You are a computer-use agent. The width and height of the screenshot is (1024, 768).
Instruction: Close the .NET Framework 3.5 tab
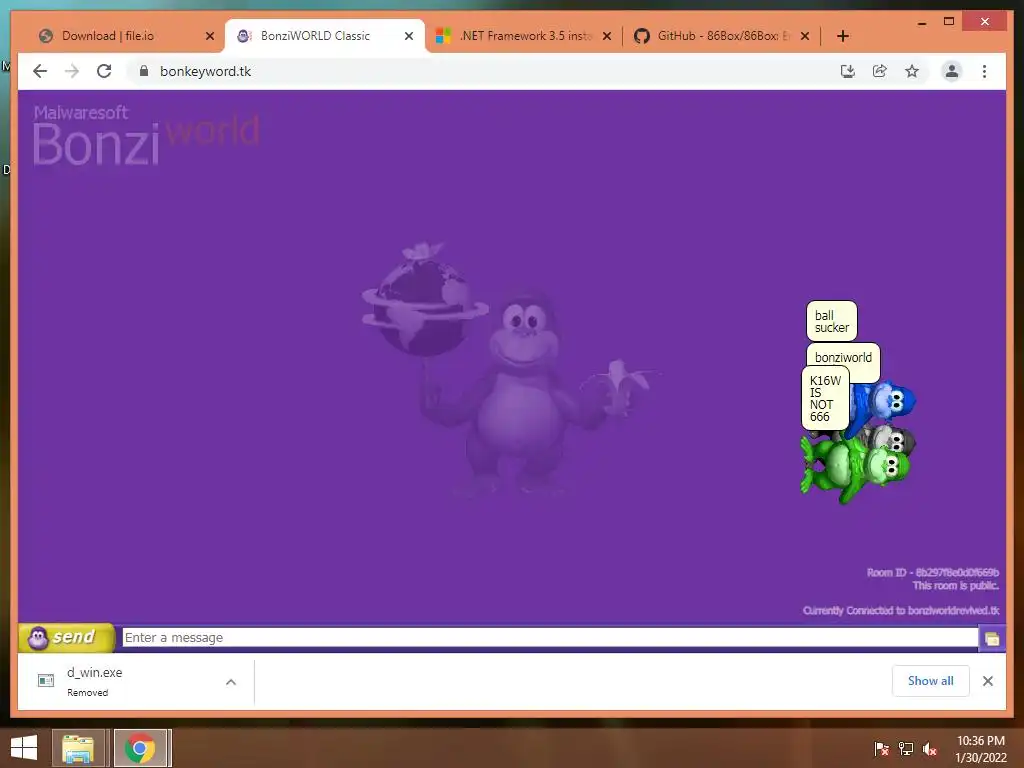pos(607,36)
